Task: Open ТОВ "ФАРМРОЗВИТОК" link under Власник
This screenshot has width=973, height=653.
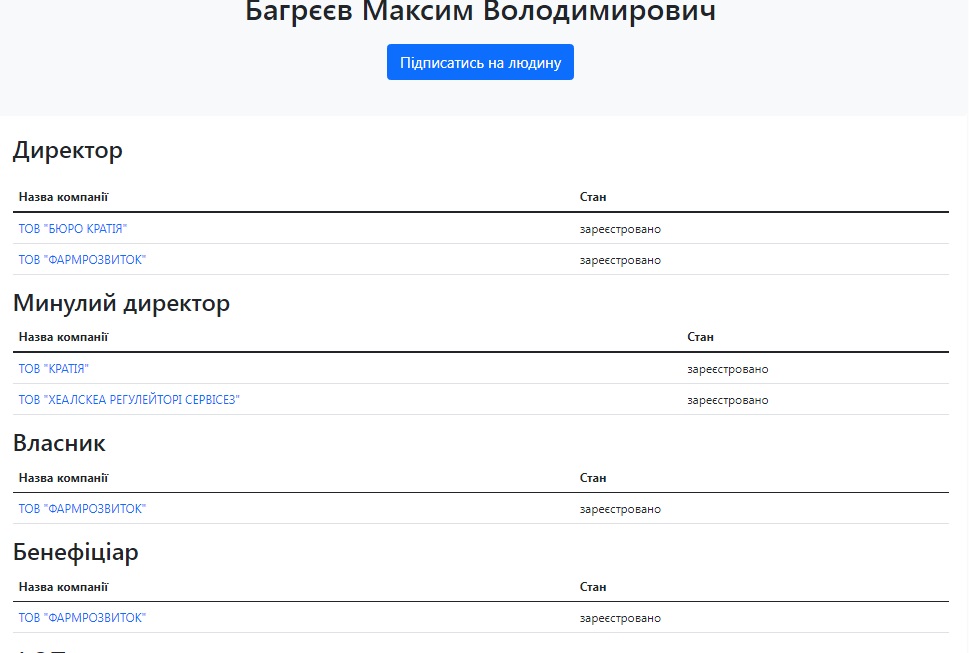Action: coord(82,509)
